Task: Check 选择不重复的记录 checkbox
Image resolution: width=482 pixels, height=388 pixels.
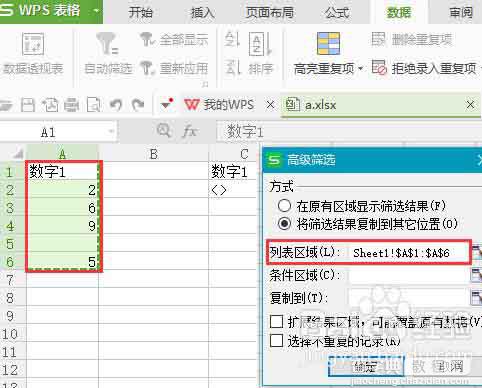Action: pos(277,341)
